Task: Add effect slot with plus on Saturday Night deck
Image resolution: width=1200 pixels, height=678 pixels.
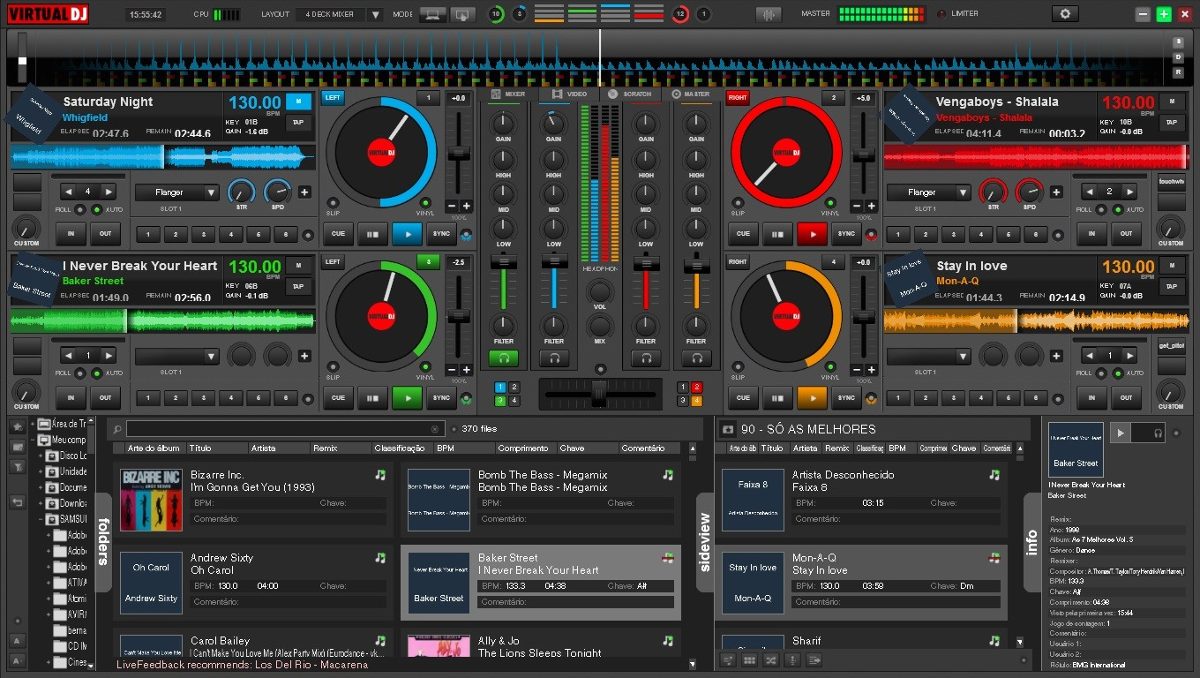Action: point(304,192)
